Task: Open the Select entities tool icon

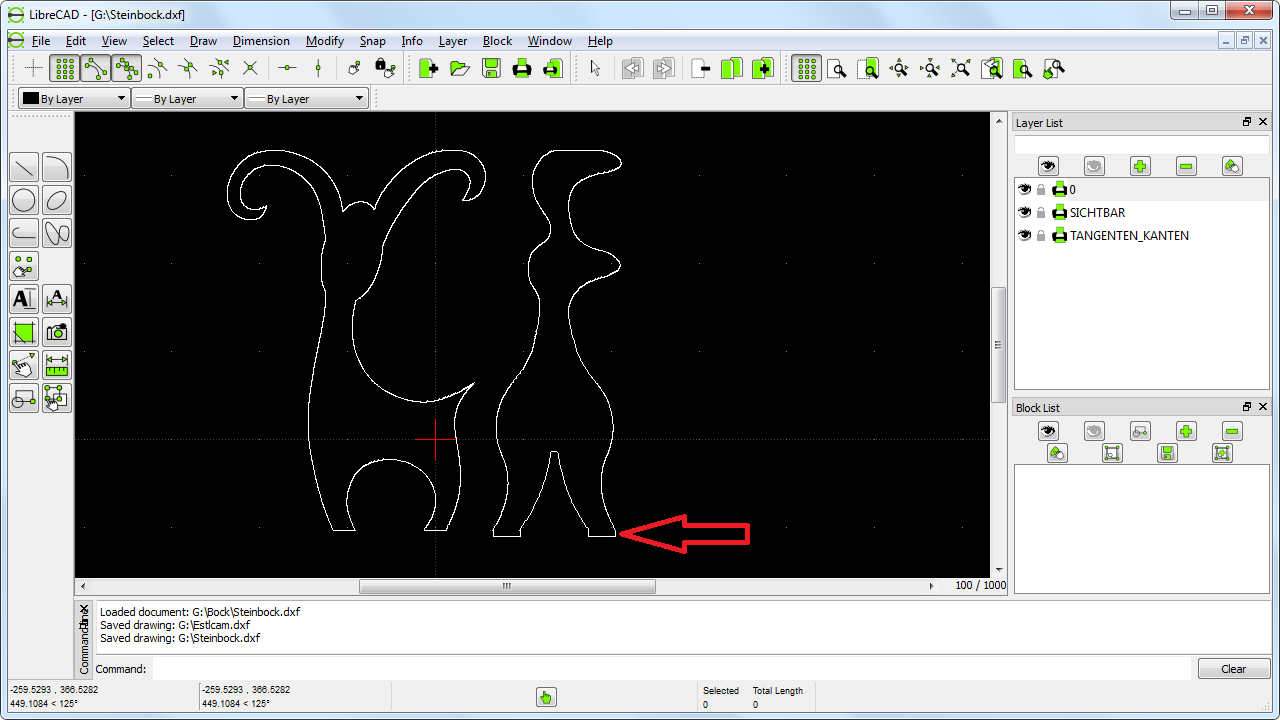Action: point(57,398)
